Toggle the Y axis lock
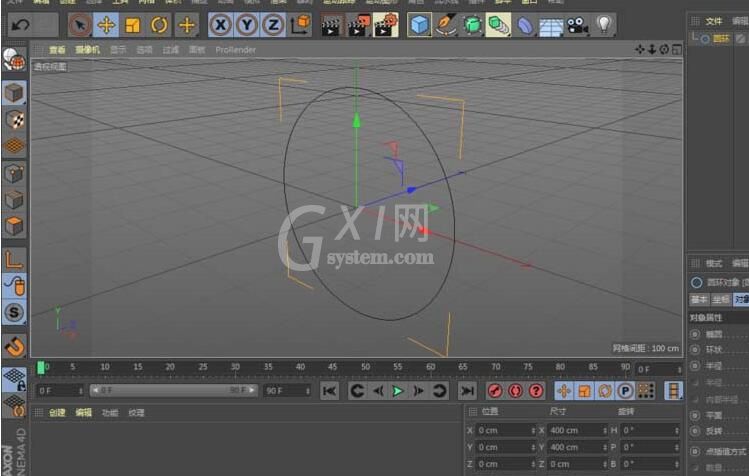The image size is (749, 476). [246, 25]
